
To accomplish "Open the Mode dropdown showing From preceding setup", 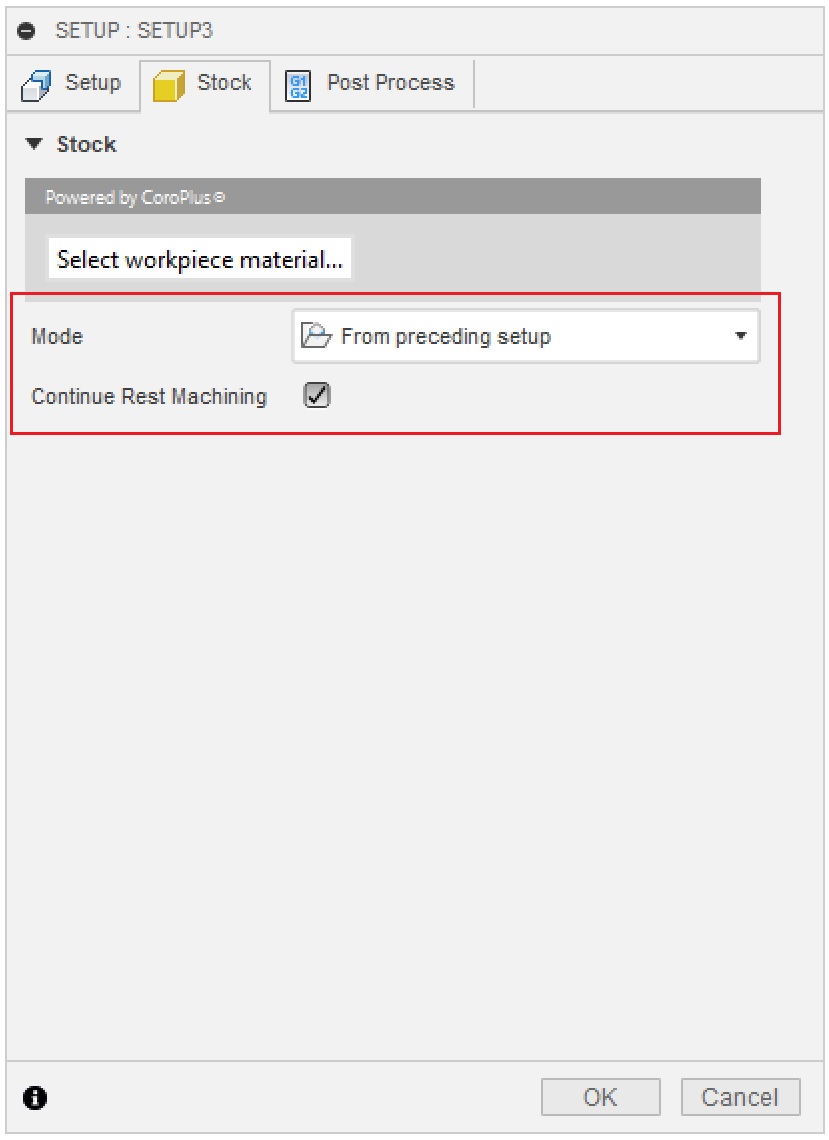I will tap(524, 336).
